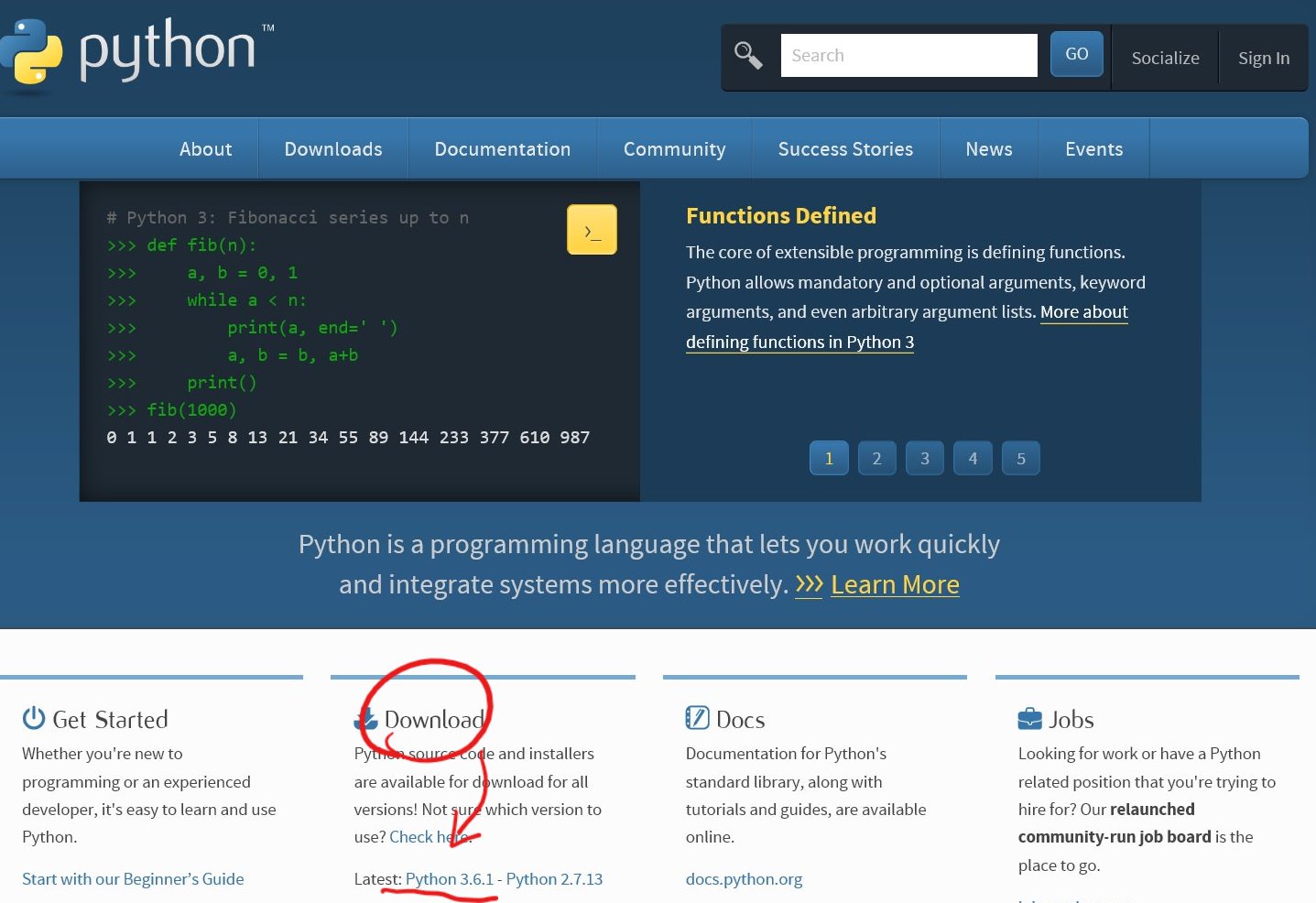Open the docs.python.org link
The width and height of the screenshot is (1316, 903).
tap(744, 879)
